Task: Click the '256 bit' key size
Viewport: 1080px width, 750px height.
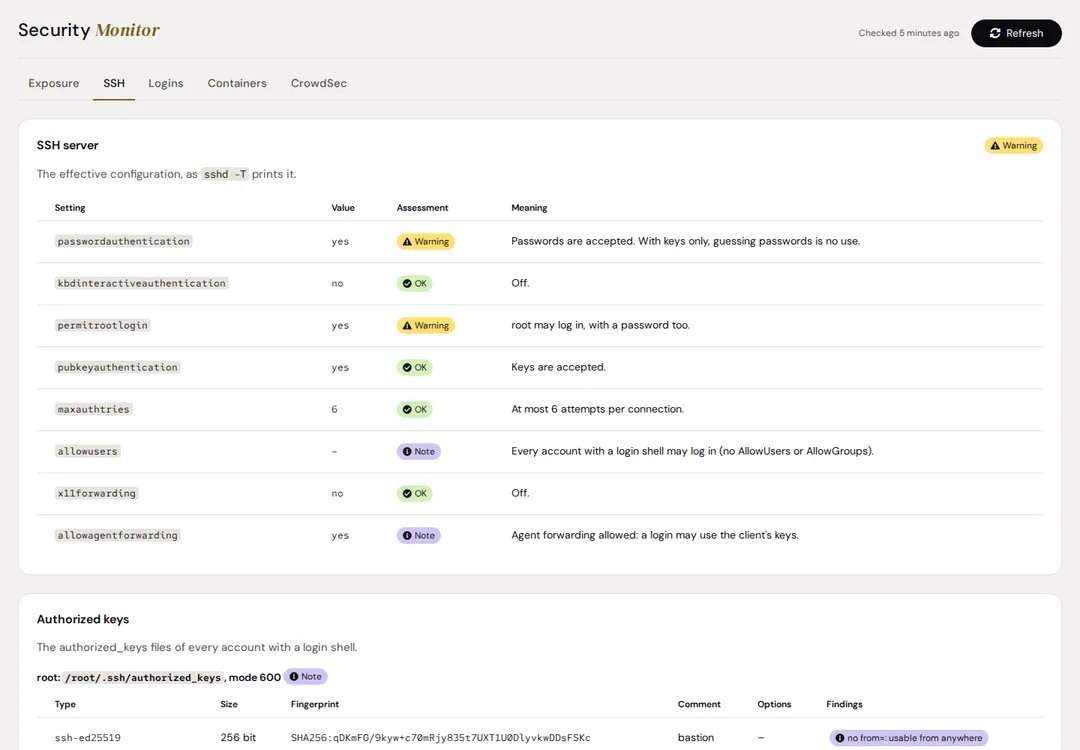Action: click(x=238, y=738)
